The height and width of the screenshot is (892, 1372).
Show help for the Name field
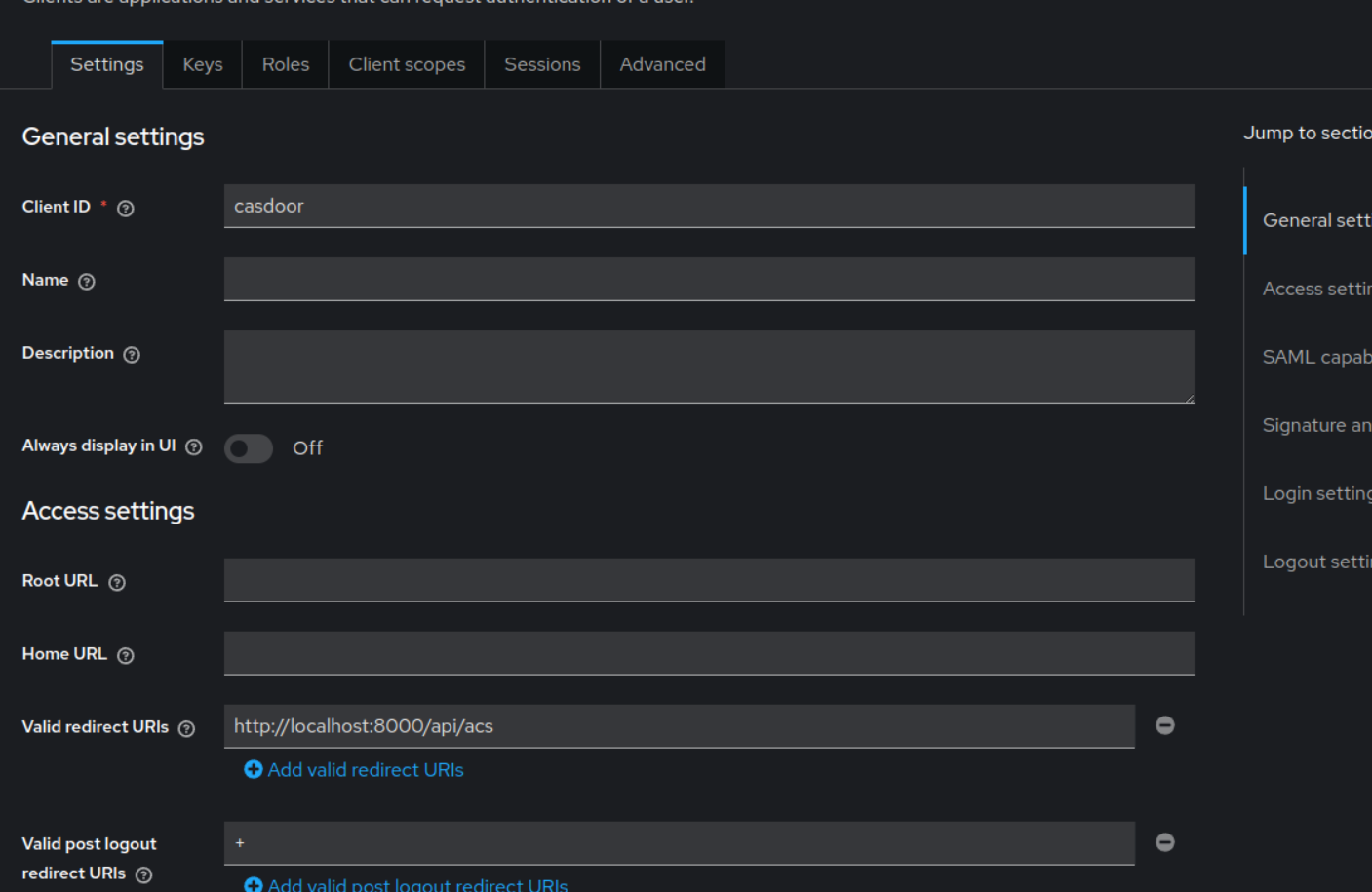pyautogui.click(x=87, y=282)
